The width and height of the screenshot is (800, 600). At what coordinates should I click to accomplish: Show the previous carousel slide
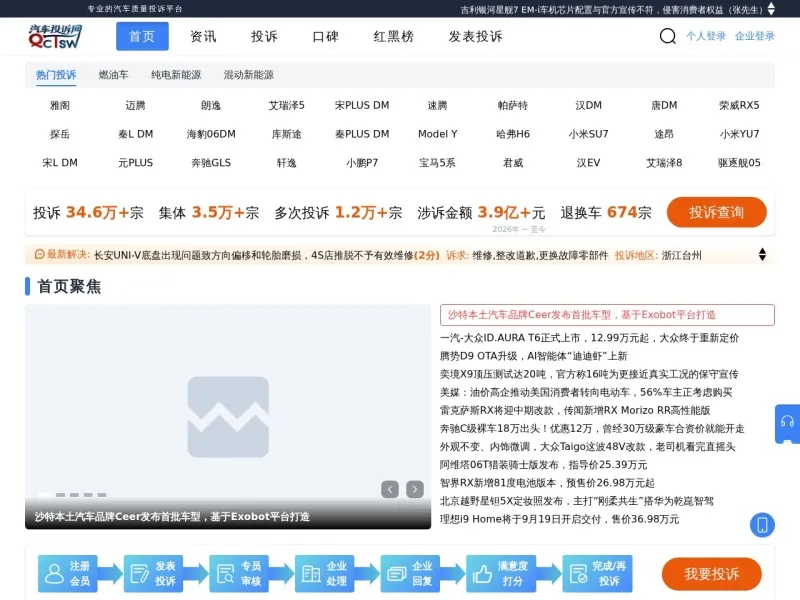390,489
